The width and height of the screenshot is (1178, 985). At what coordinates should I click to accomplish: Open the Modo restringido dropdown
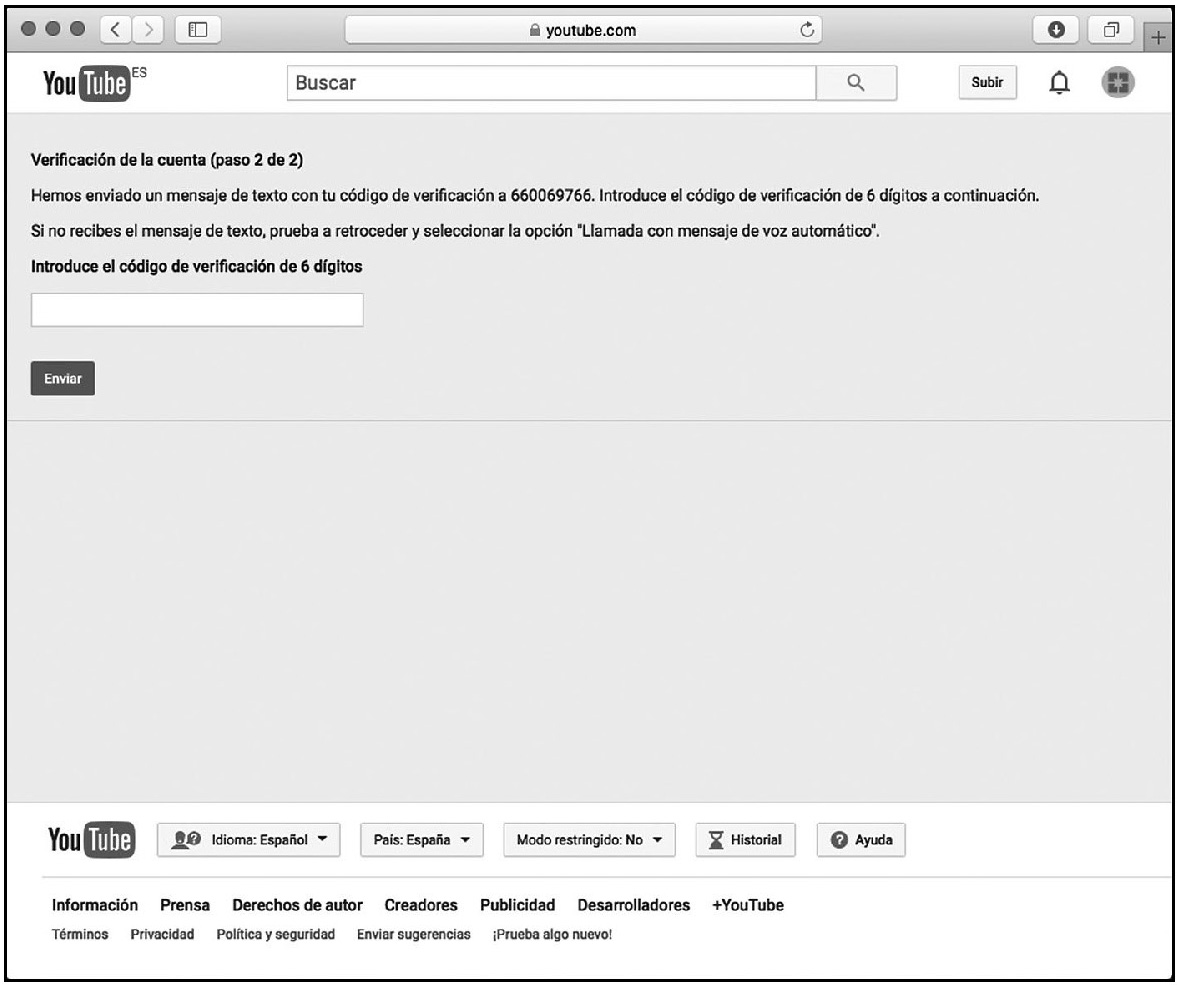tap(589, 840)
